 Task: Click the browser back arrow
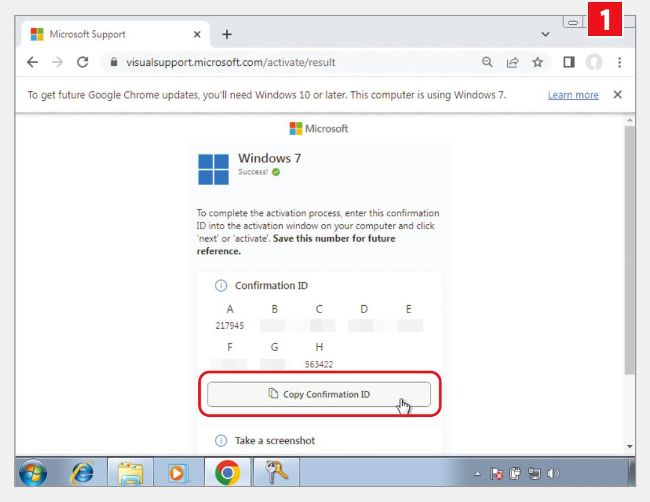(32, 63)
